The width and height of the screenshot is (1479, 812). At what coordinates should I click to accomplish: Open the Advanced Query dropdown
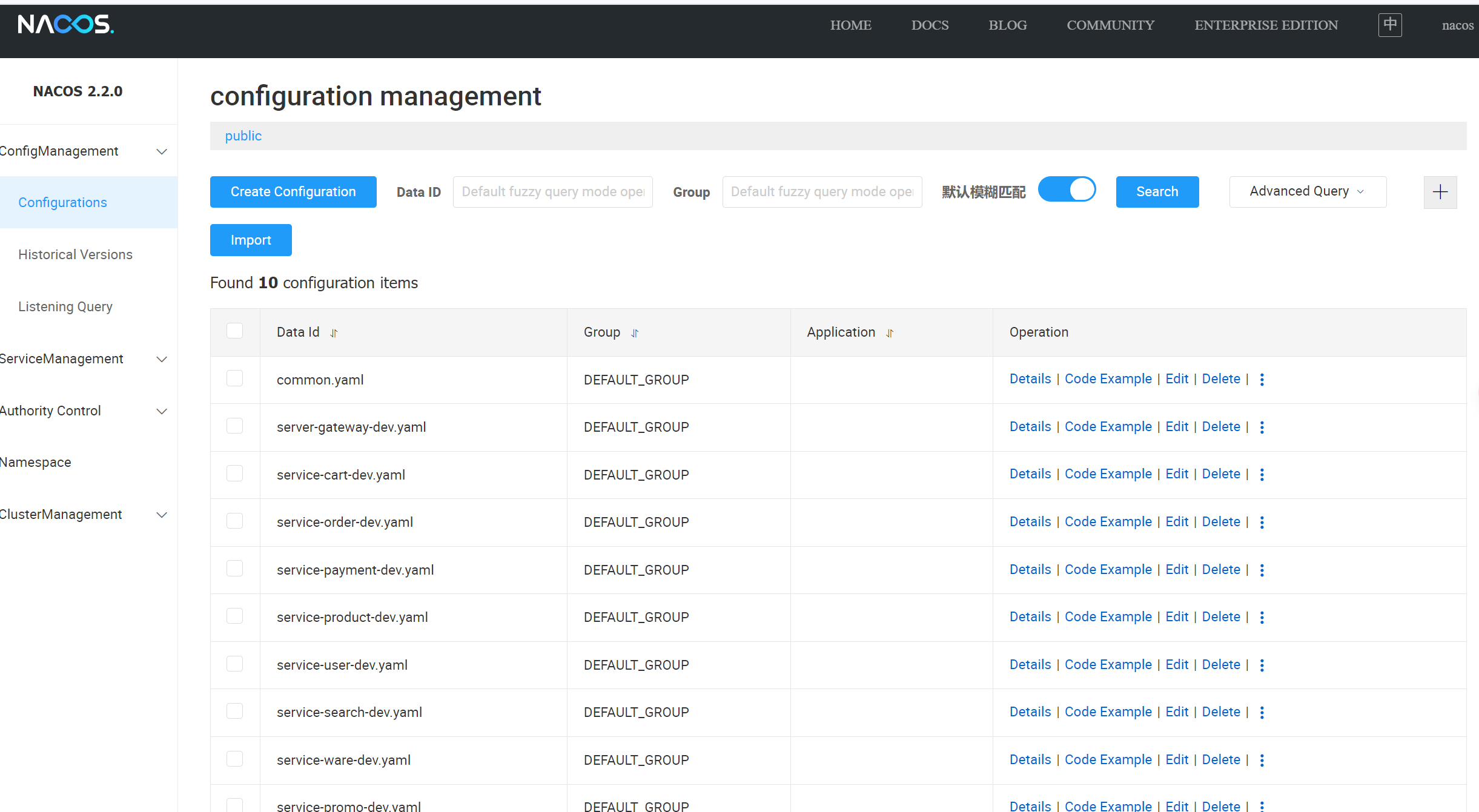click(x=1308, y=191)
